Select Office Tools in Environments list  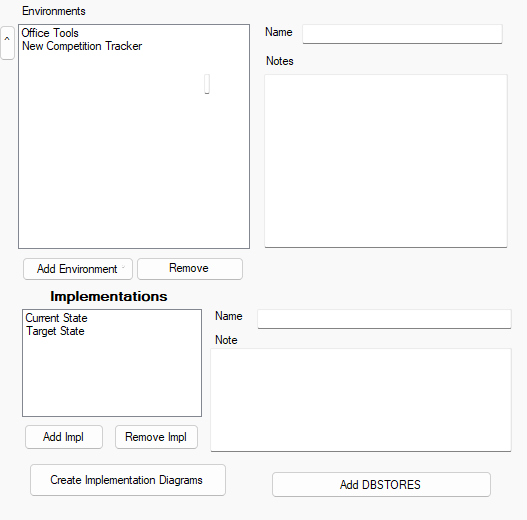50,33
